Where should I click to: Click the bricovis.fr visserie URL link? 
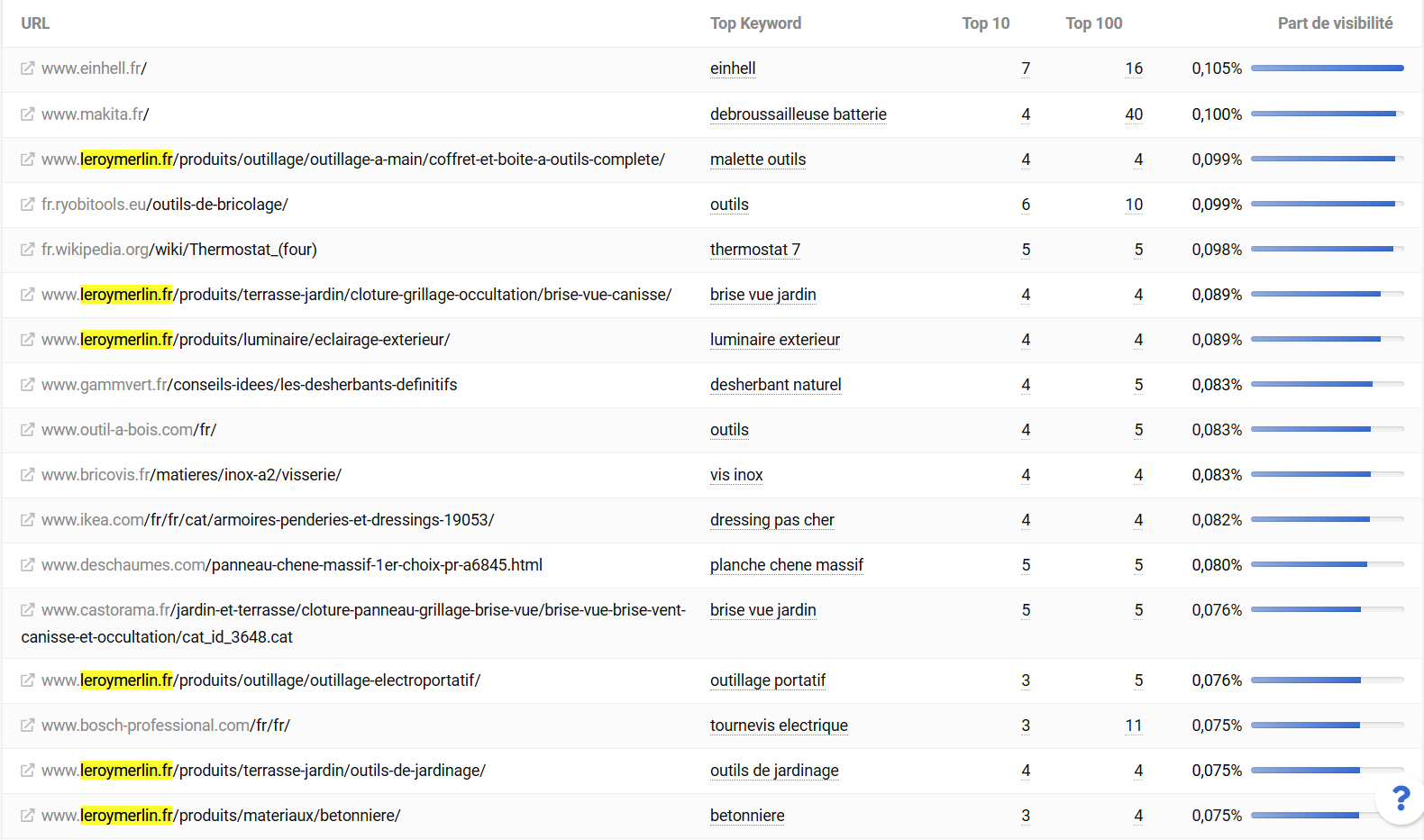click(191, 475)
